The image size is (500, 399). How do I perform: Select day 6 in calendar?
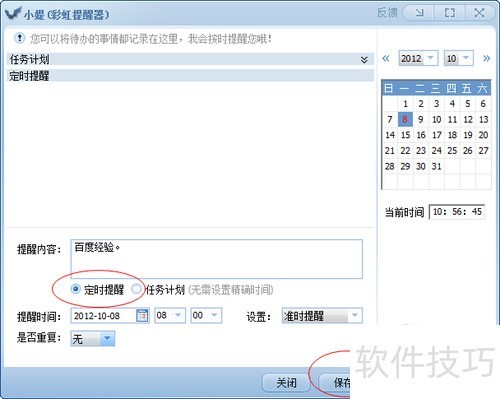point(483,104)
